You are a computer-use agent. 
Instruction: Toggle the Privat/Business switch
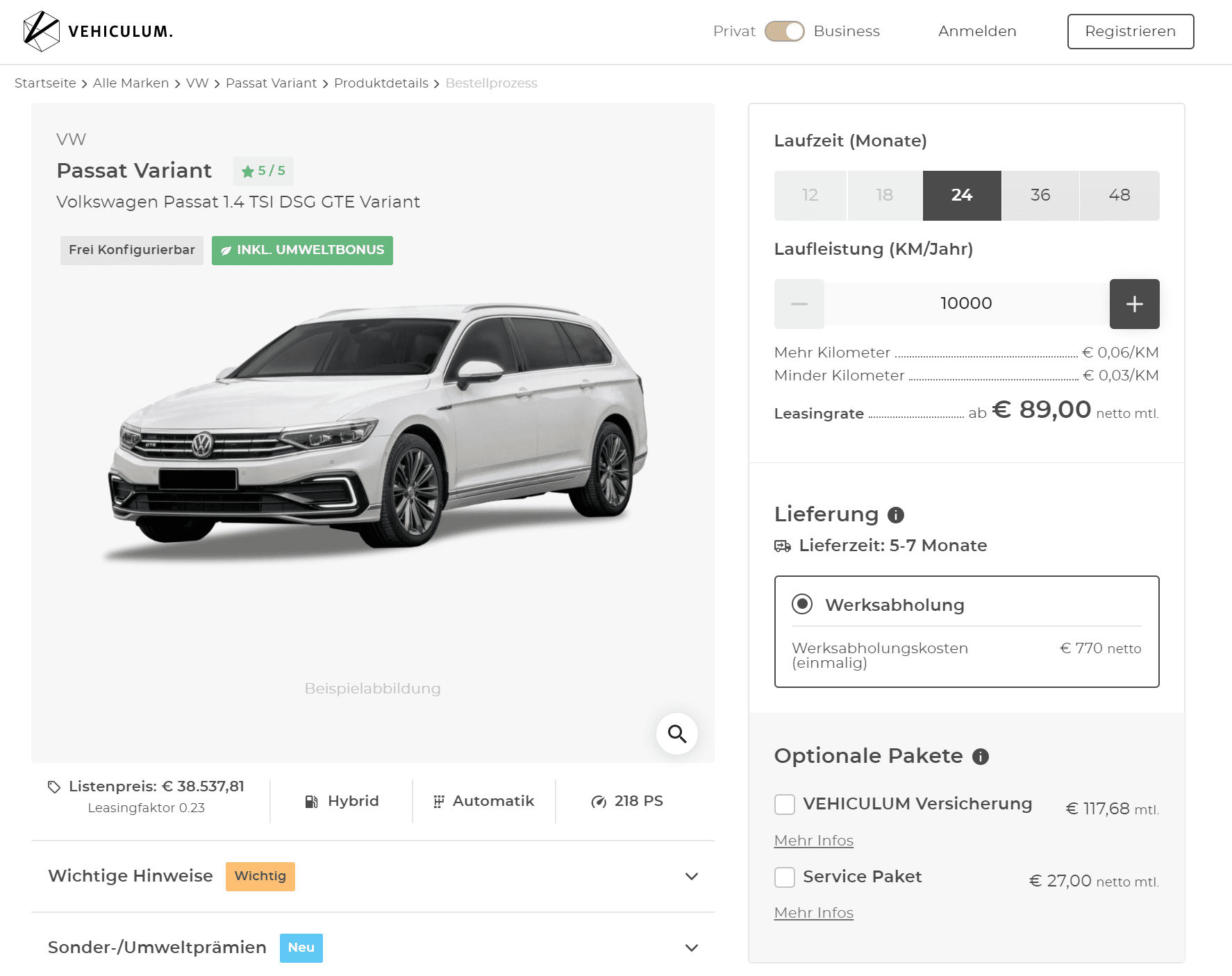[x=784, y=31]
